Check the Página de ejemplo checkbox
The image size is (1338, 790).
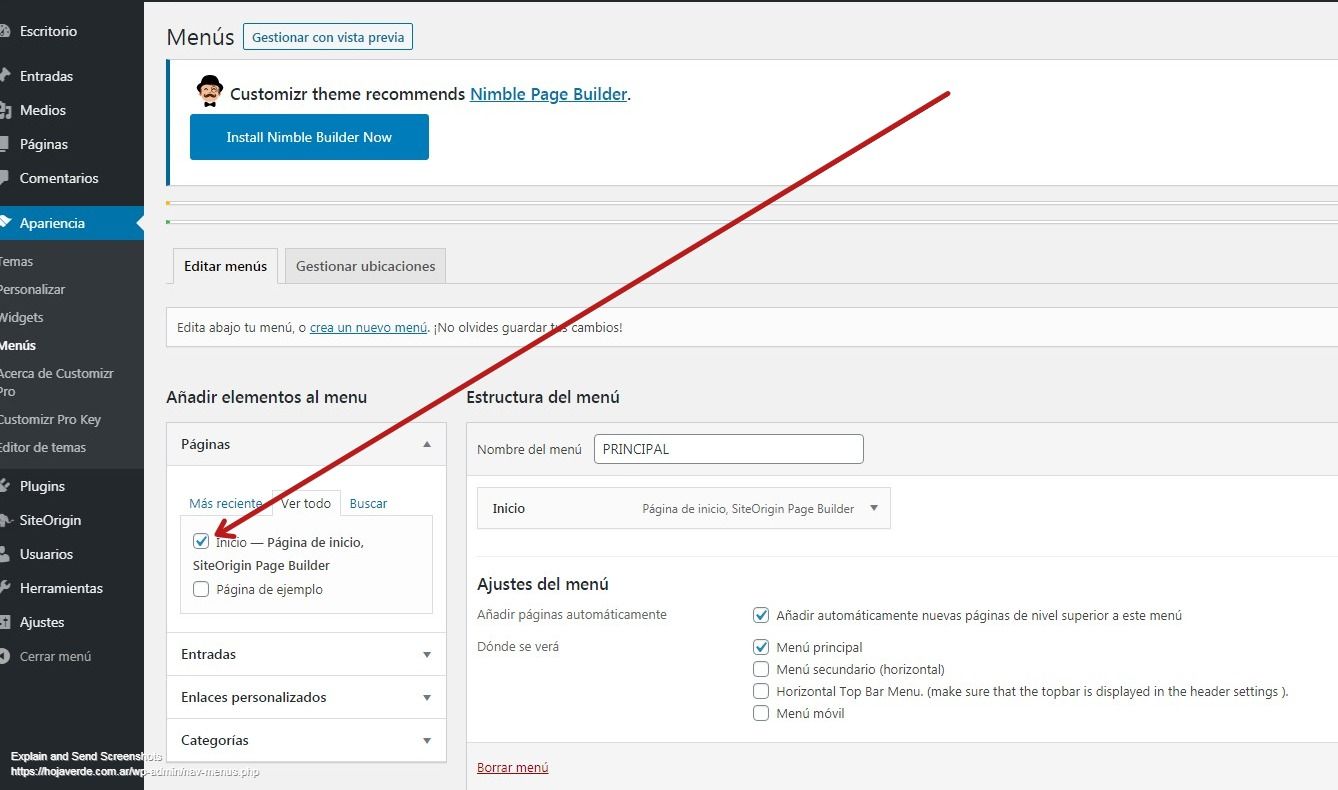point(201,589)
